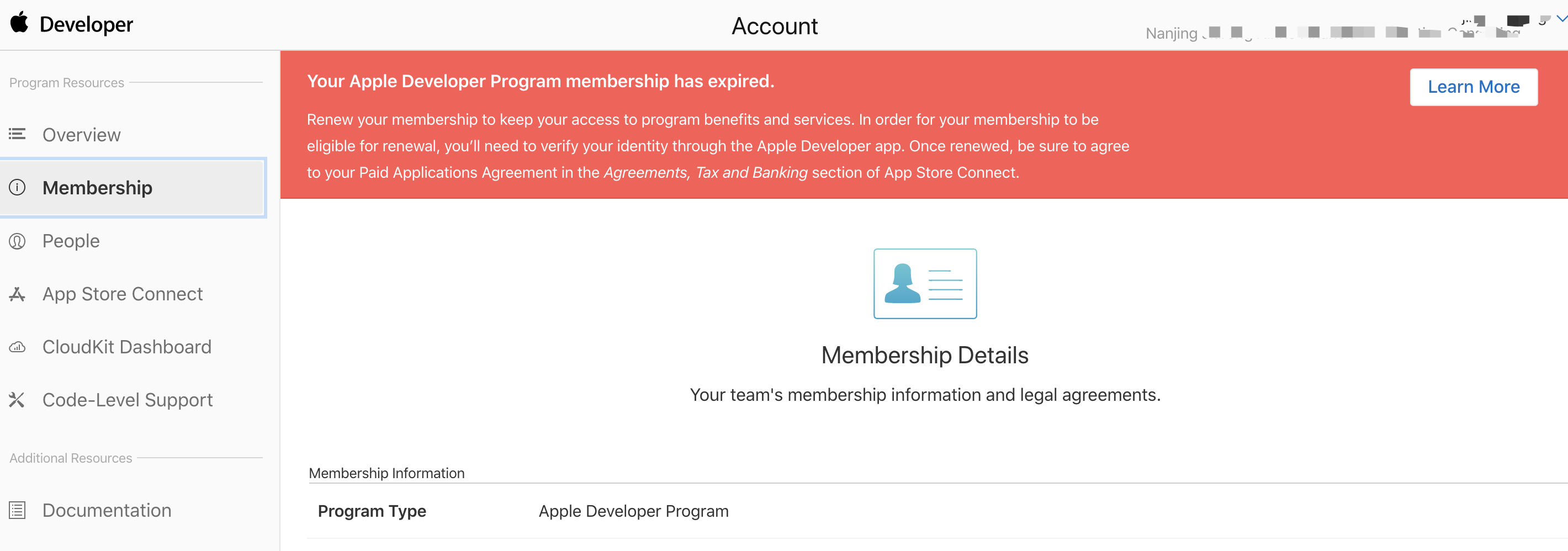Click the Apple logo in top left
This screenshot has width=1568, height=551.
pyautogui.click(x=18, y=23)
